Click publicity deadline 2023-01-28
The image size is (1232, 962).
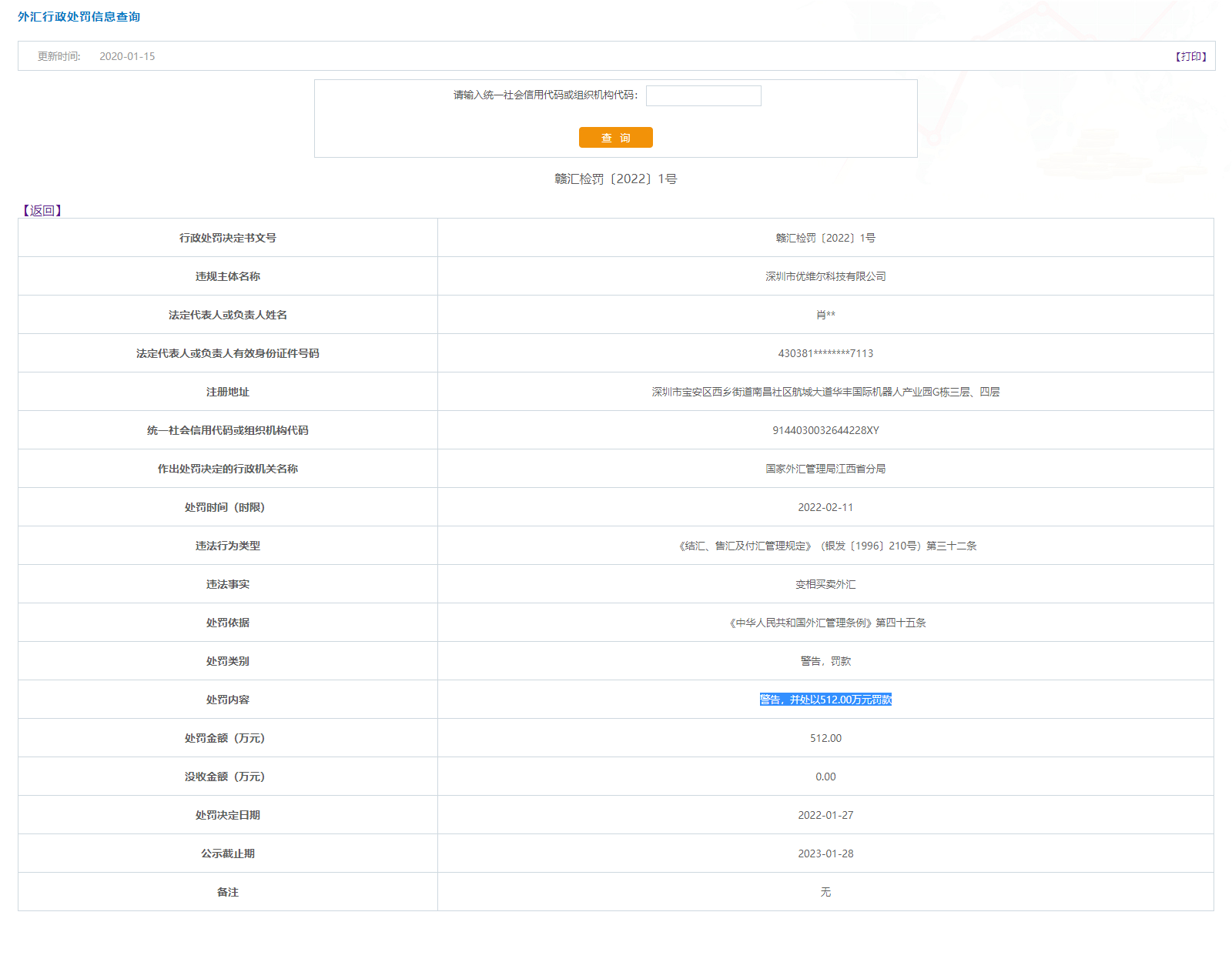point(825,853)
